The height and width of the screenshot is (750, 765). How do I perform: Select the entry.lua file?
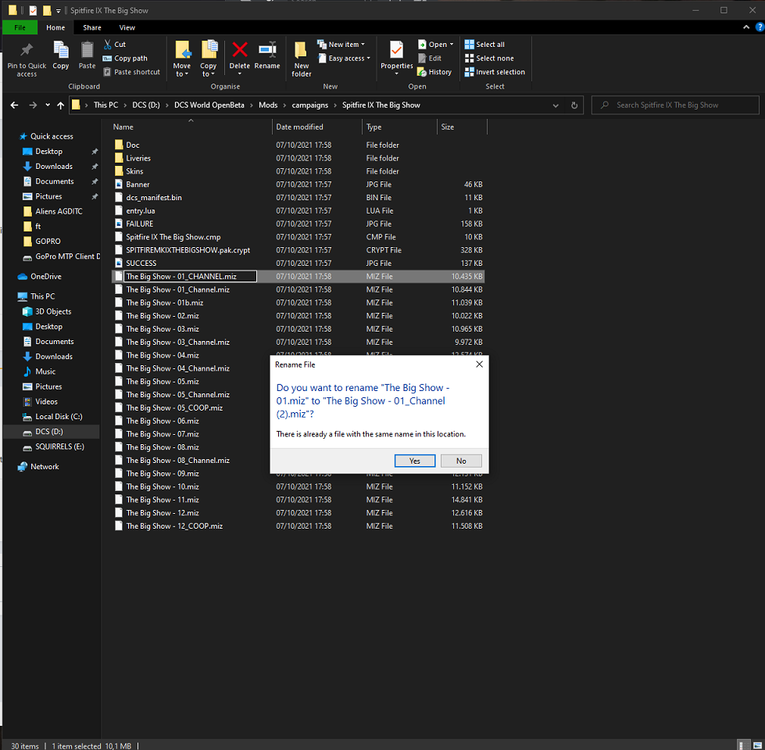point(141,211)
